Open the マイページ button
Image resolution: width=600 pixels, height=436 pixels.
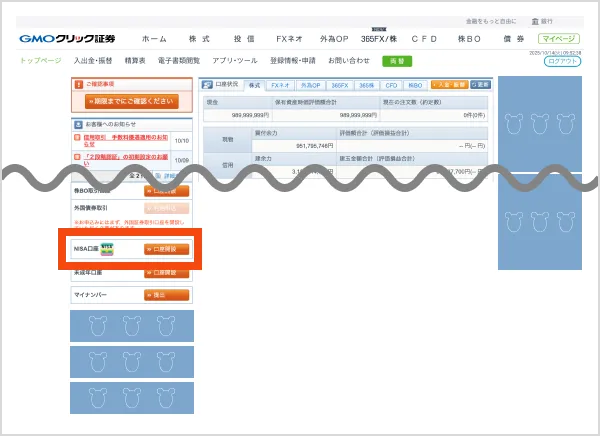[558, 39]
